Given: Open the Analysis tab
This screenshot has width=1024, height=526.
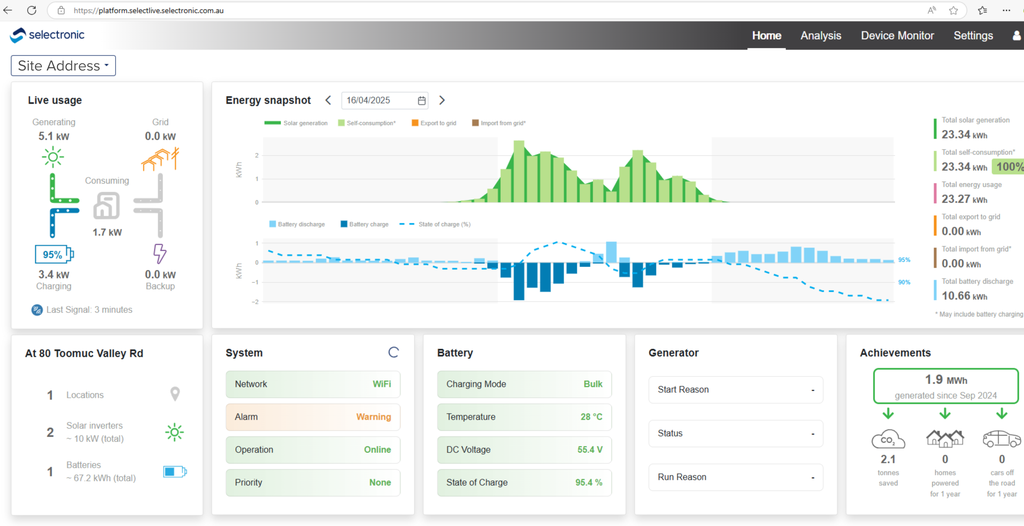Looking at the screenshot, I should tap(821, 36).
